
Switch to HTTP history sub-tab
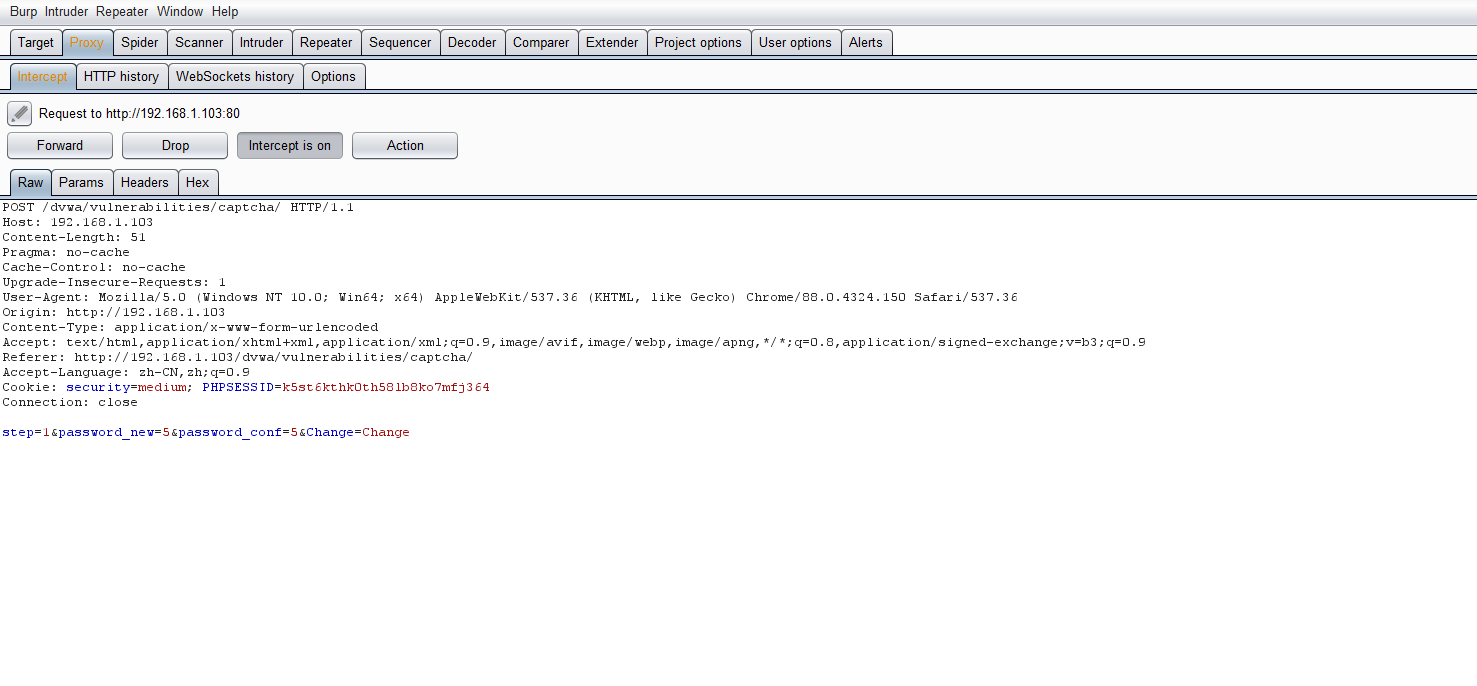[121, 76]
